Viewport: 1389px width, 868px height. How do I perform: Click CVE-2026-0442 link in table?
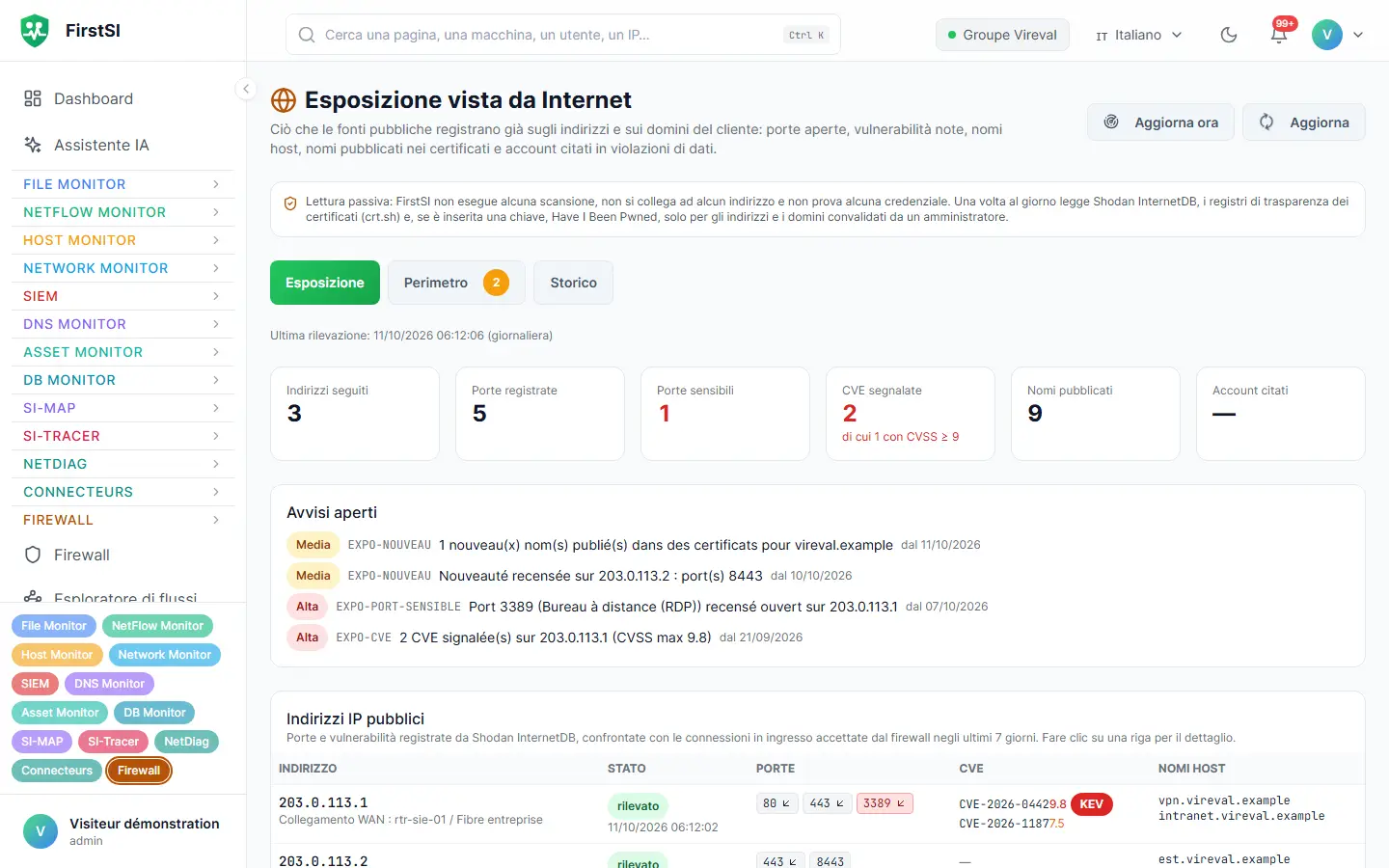point(1003,804)
